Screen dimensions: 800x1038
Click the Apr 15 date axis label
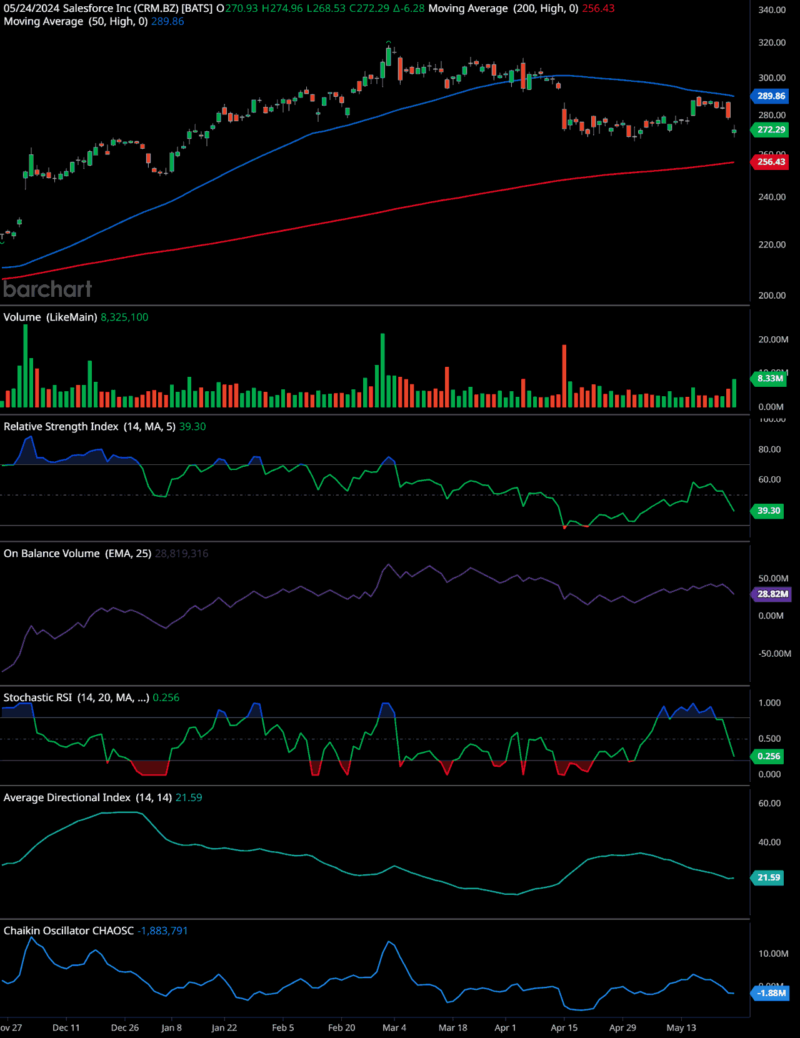coord(564,1028)
